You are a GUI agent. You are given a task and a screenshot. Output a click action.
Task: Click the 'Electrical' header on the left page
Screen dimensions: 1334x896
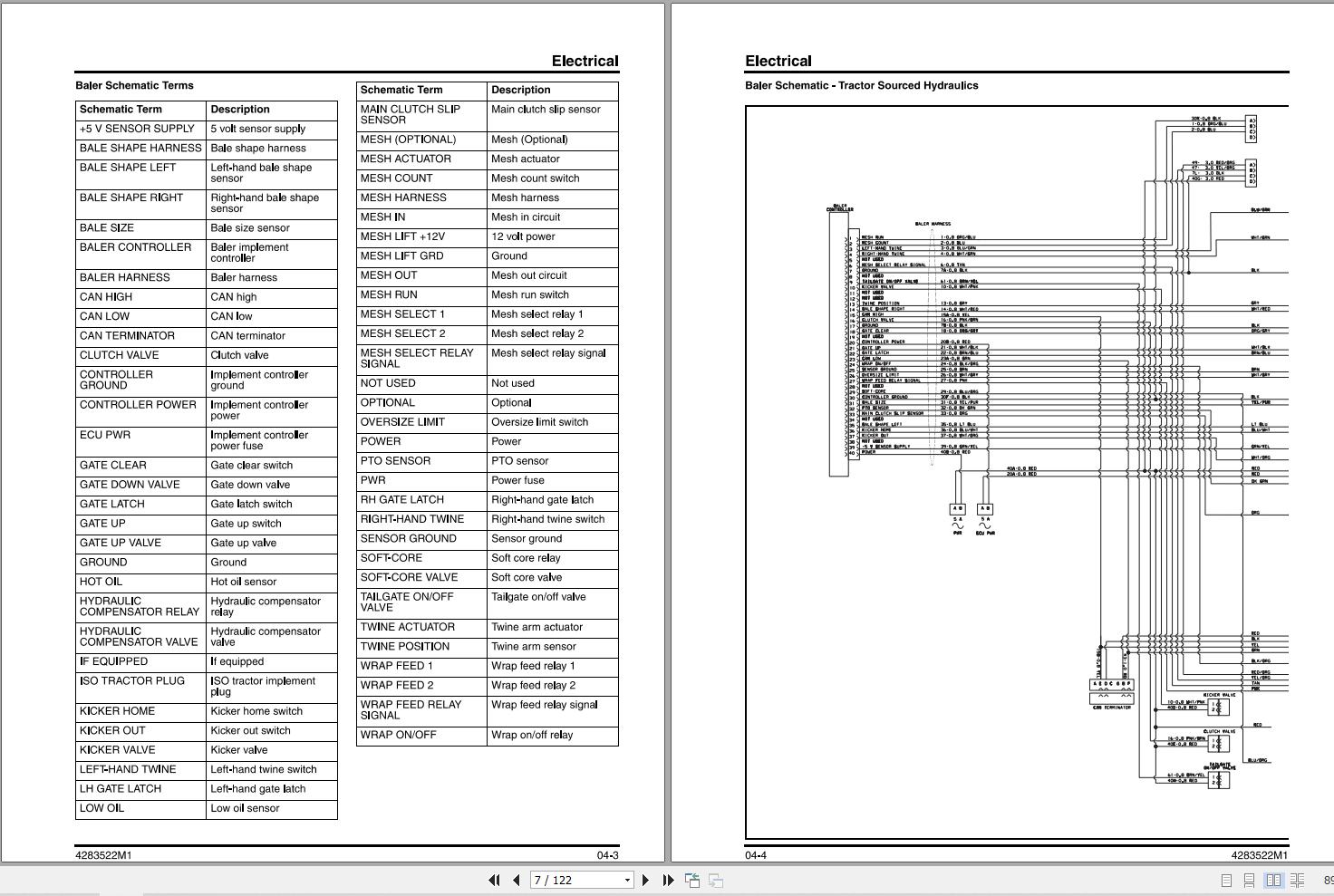tap(585, 61)
